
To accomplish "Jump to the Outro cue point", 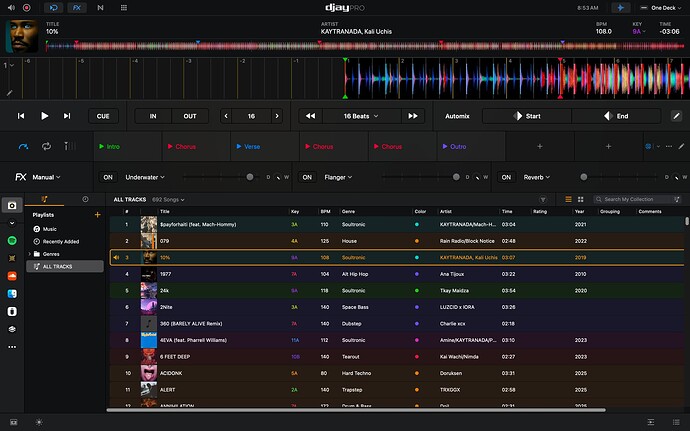I will 471,147.
